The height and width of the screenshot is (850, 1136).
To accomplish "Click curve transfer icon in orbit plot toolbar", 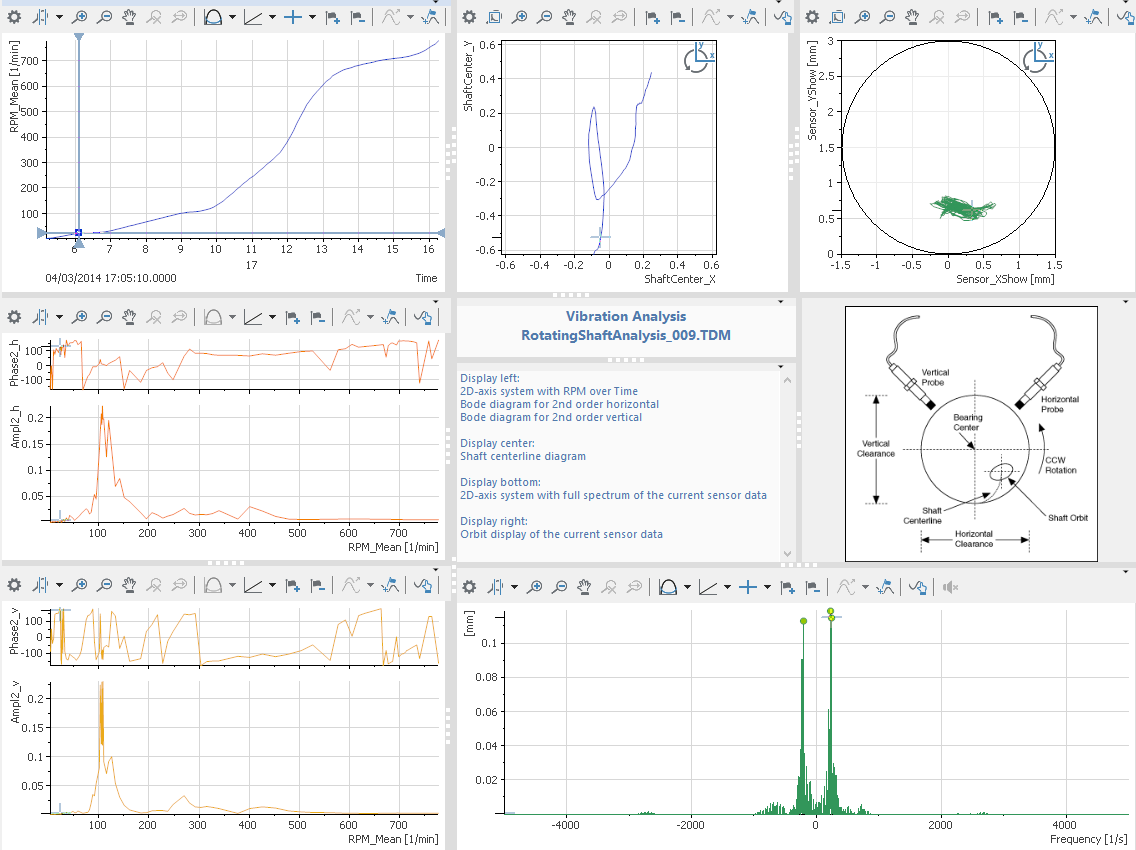I will [x=1122, y=17].
